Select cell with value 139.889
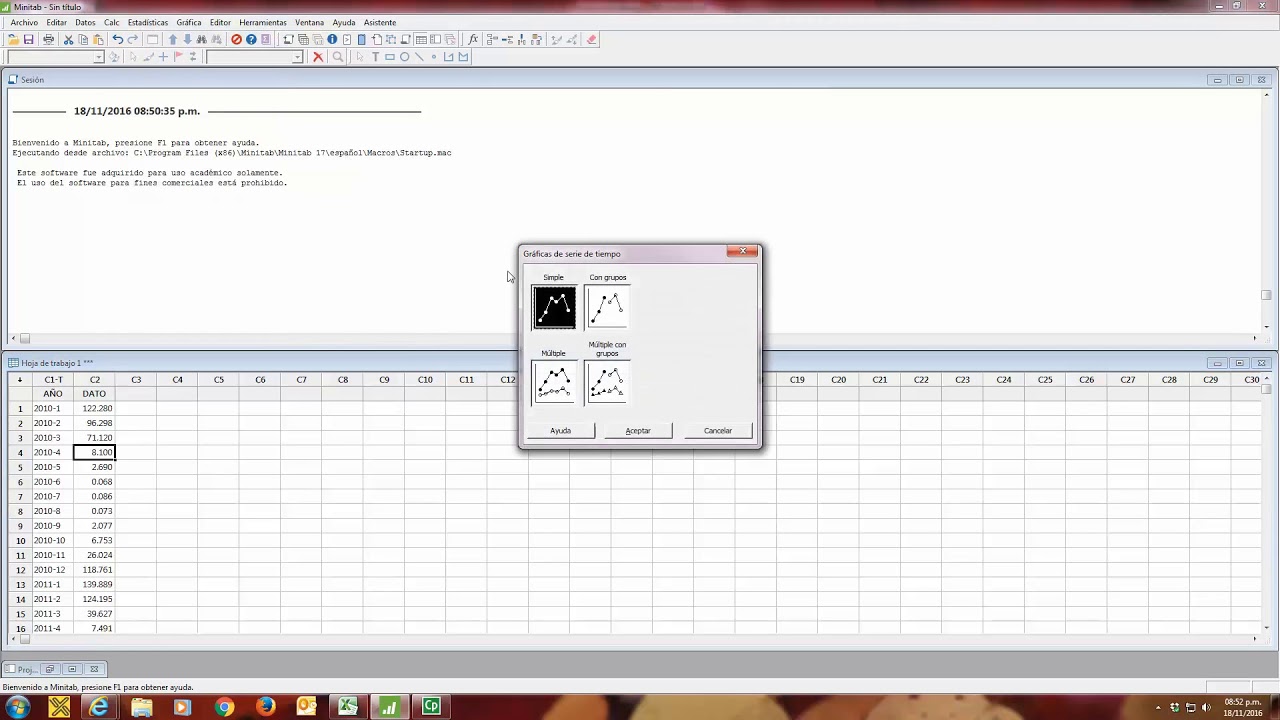1280x720 pixels. 94,585
